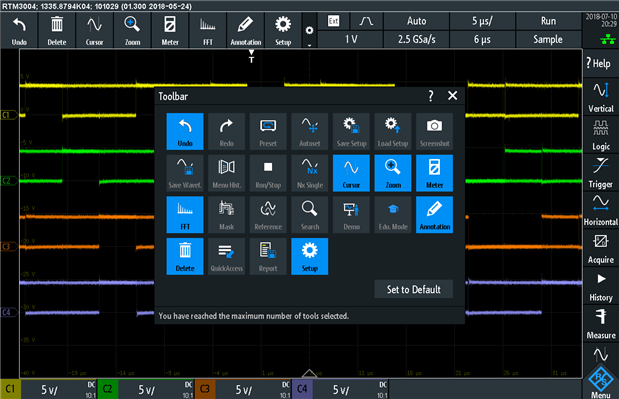Select the Load Setup tool icon
619x399 pixels.
click(x=393, y=131)
